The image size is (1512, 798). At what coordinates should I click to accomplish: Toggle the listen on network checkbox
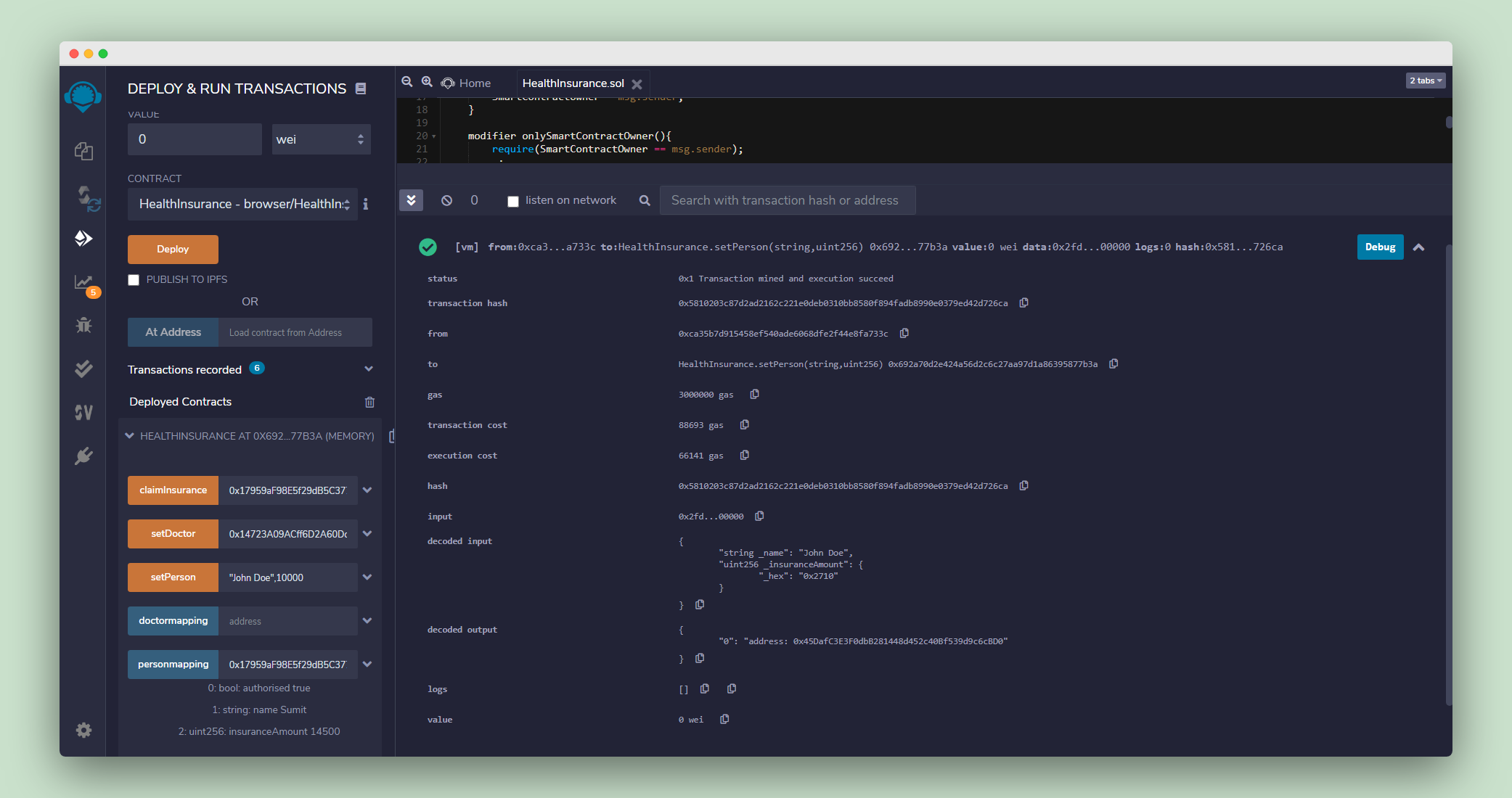[x=513, y=201]
